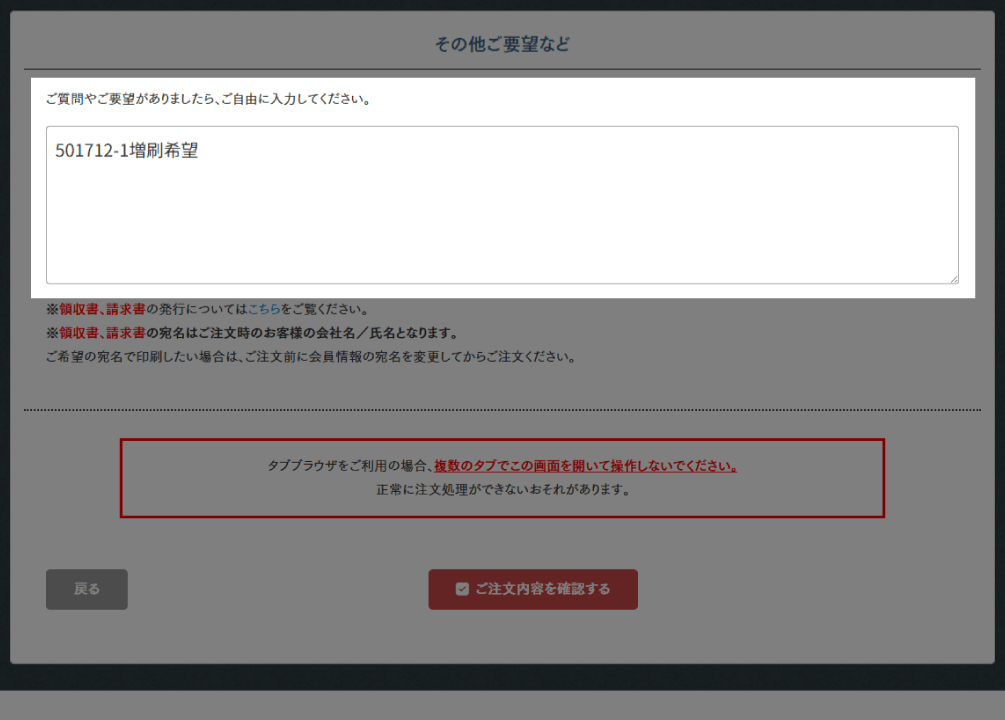
Task: Select the 'その他ご要望など' section heading
Action: 502,44
